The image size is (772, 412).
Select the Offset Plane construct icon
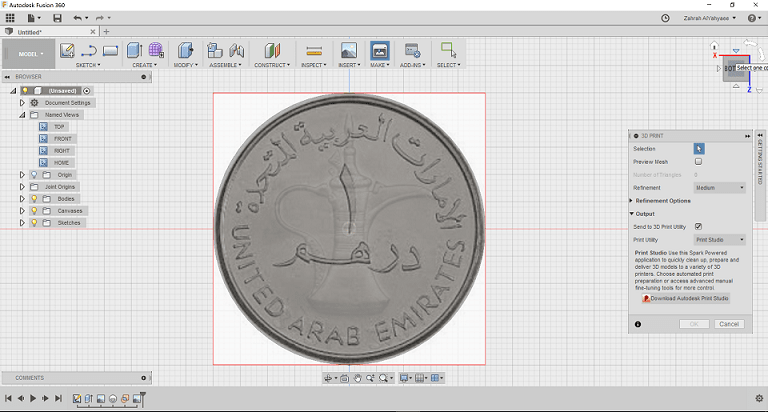(272, 50)
